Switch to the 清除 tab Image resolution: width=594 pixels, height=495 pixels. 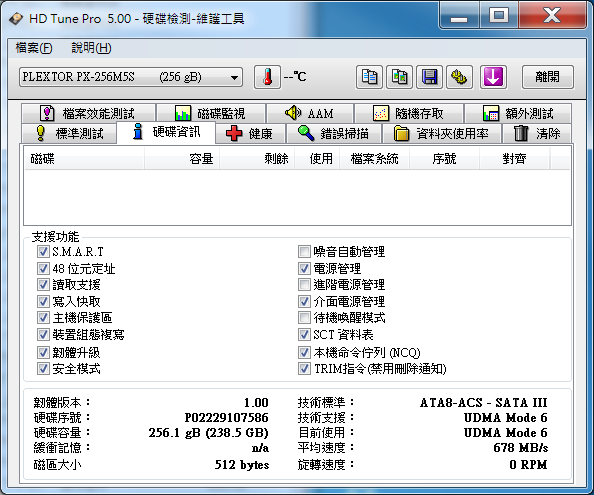537,133
